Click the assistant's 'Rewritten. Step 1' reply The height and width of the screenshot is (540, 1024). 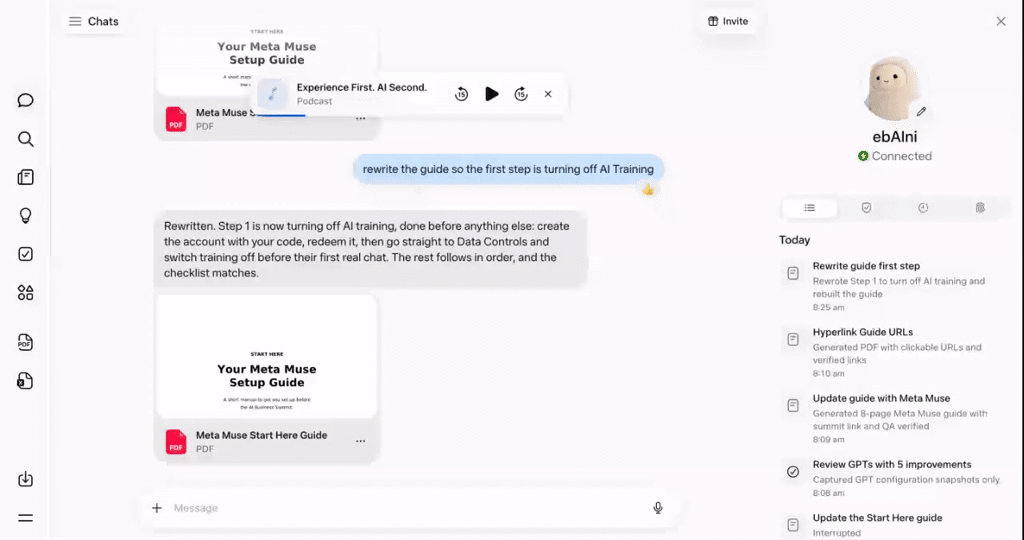pos(370,249)
